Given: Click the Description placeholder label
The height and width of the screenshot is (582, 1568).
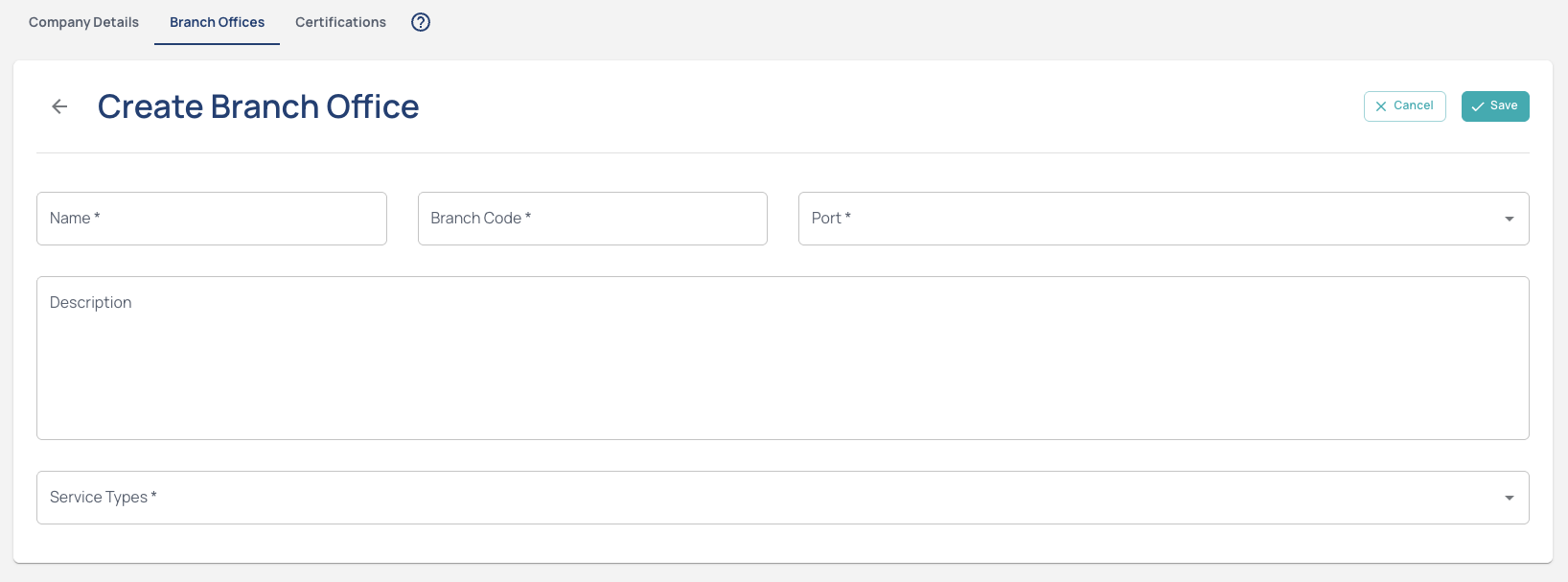Looking at the screenshot, I should click(x=91, y=303).
